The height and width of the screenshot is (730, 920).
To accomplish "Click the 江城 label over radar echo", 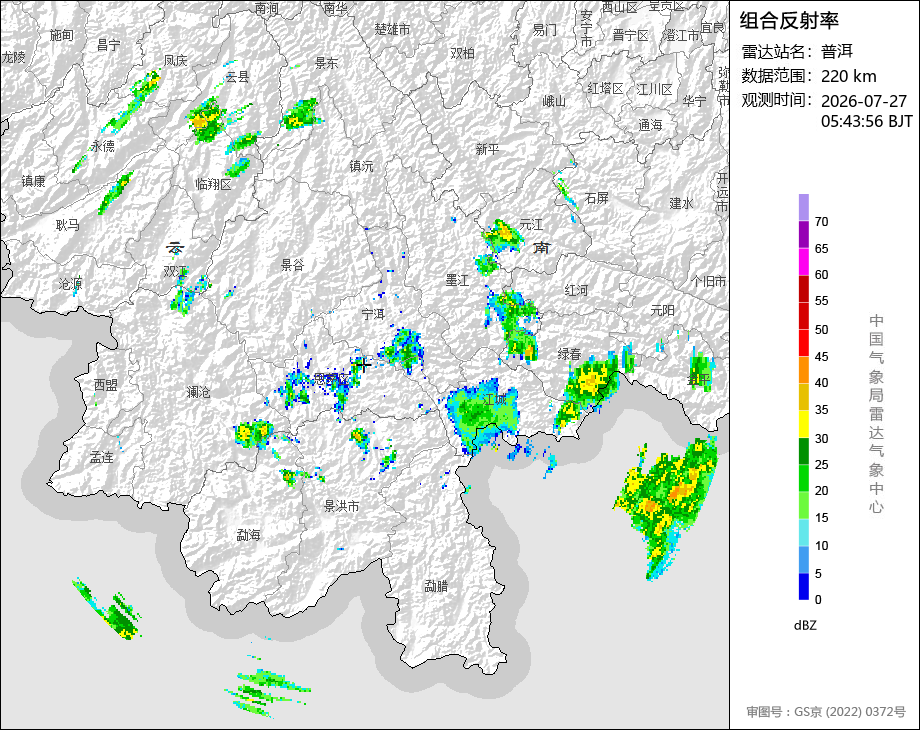I will (495, 400).
